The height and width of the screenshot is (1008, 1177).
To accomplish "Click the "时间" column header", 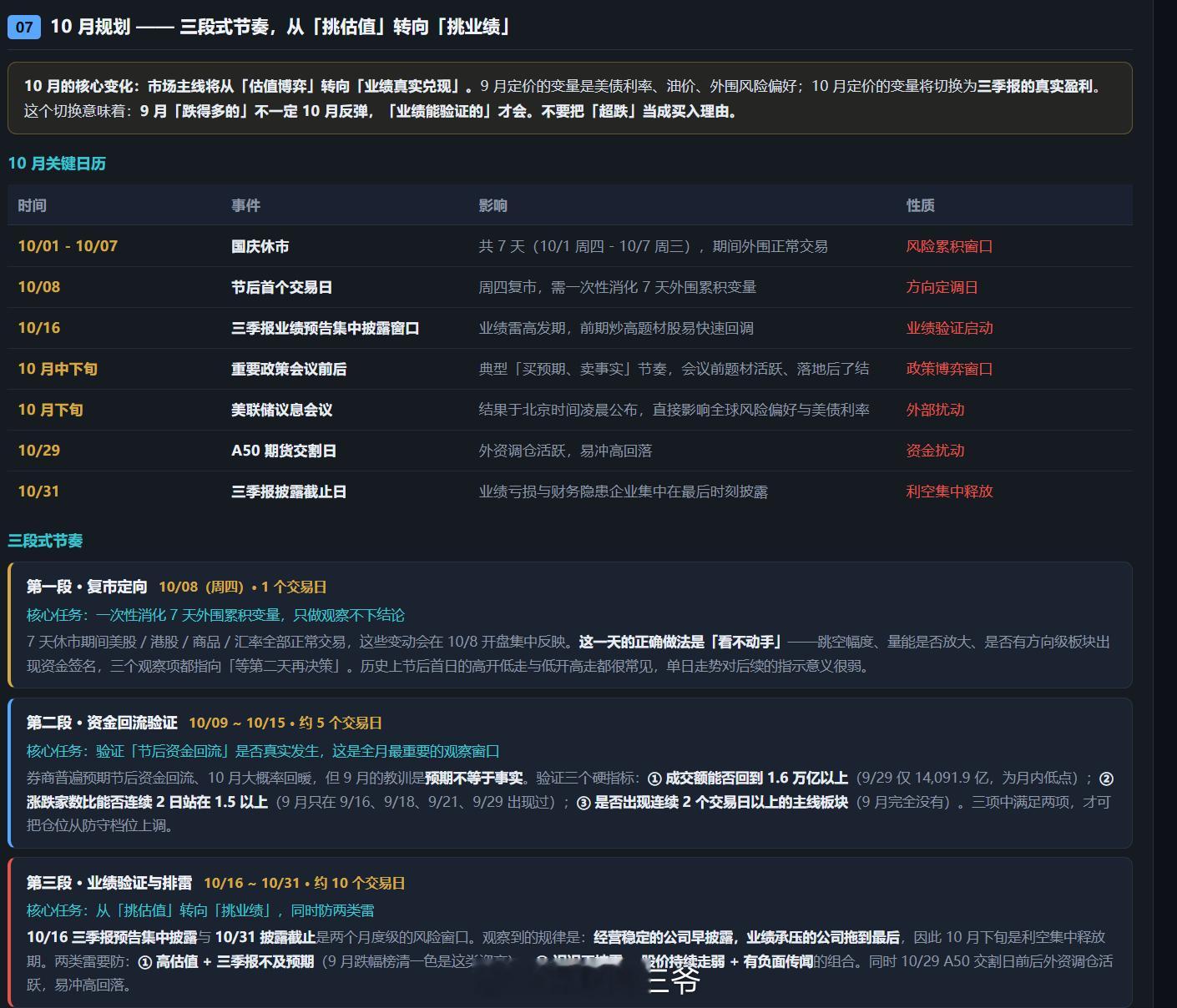I will click(33, 205).
